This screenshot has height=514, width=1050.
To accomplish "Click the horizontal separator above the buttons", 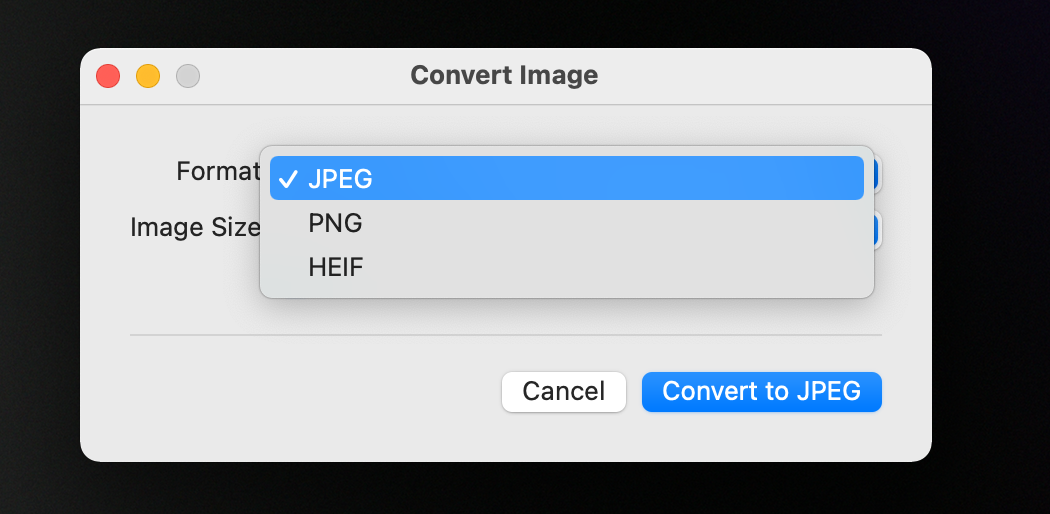I will [506, 335].
